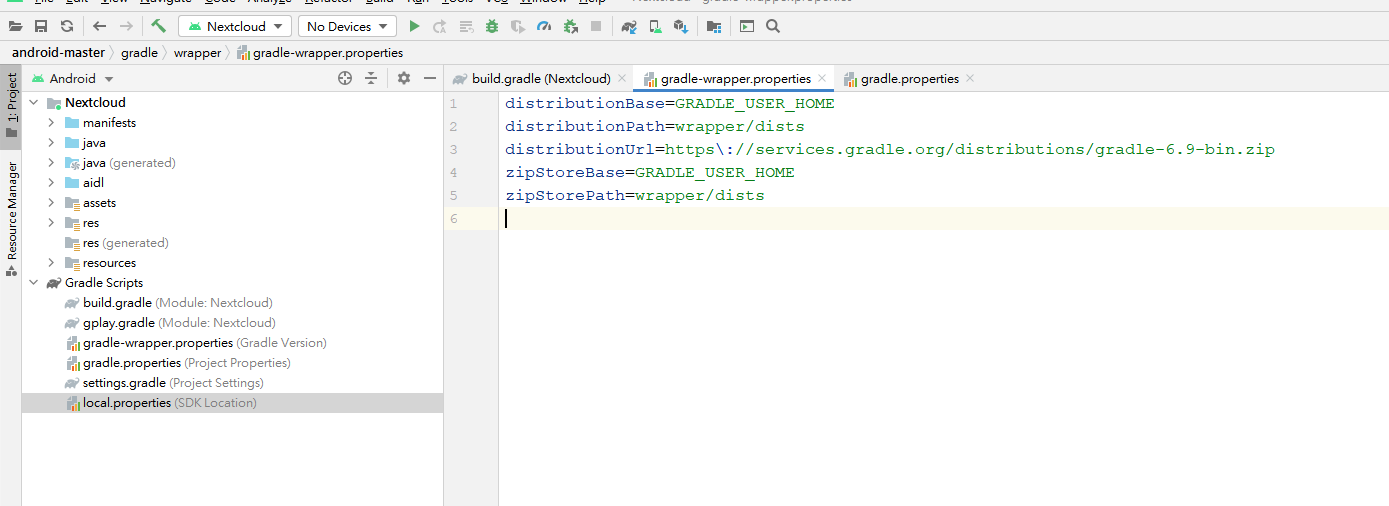Viewport: 1389px width, 506px height.
Task: Collapse the Gradle Scripts node
Action: pos(33,283)
